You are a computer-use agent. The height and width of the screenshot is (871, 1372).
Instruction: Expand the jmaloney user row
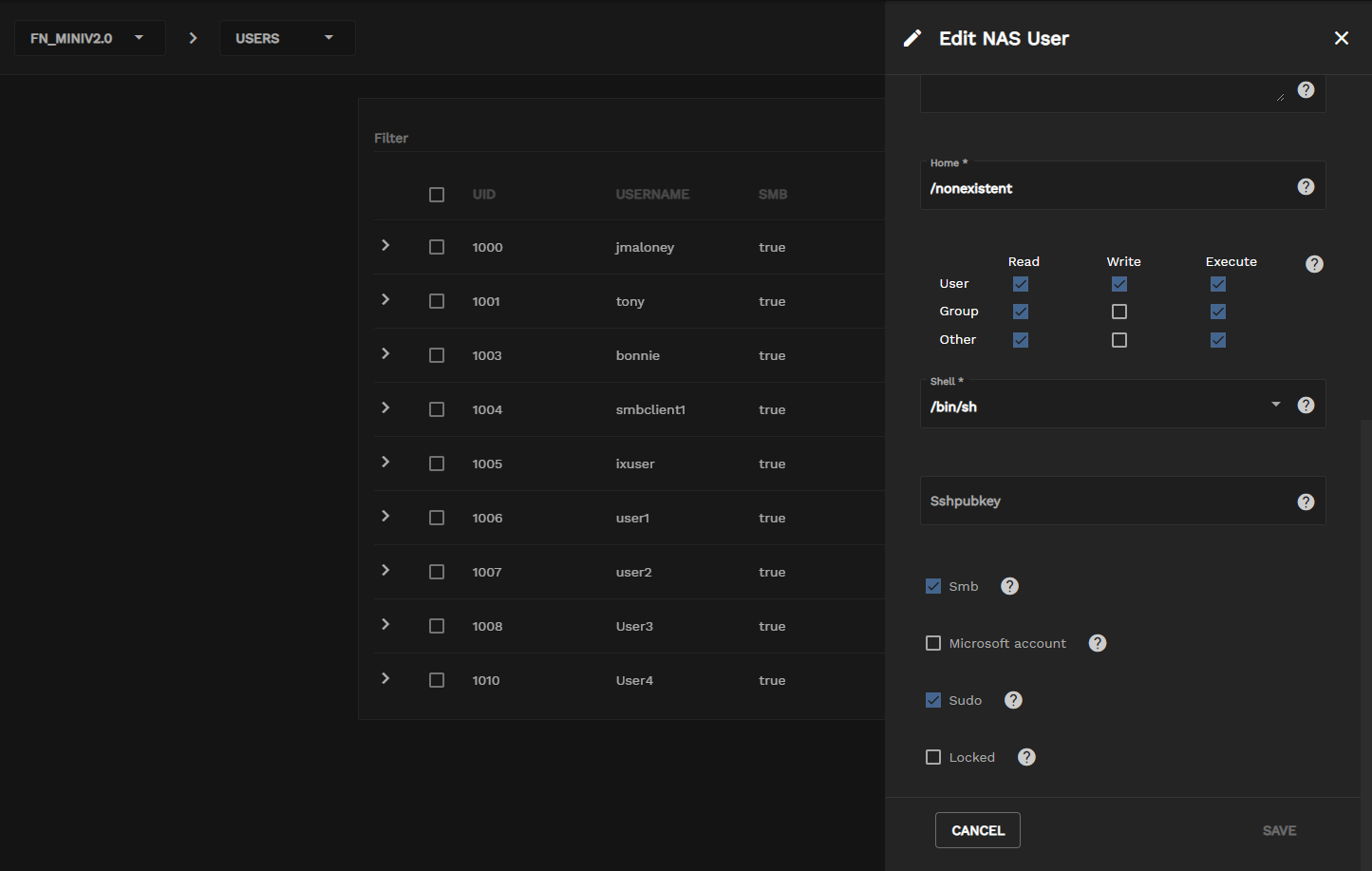pos(385,246)
